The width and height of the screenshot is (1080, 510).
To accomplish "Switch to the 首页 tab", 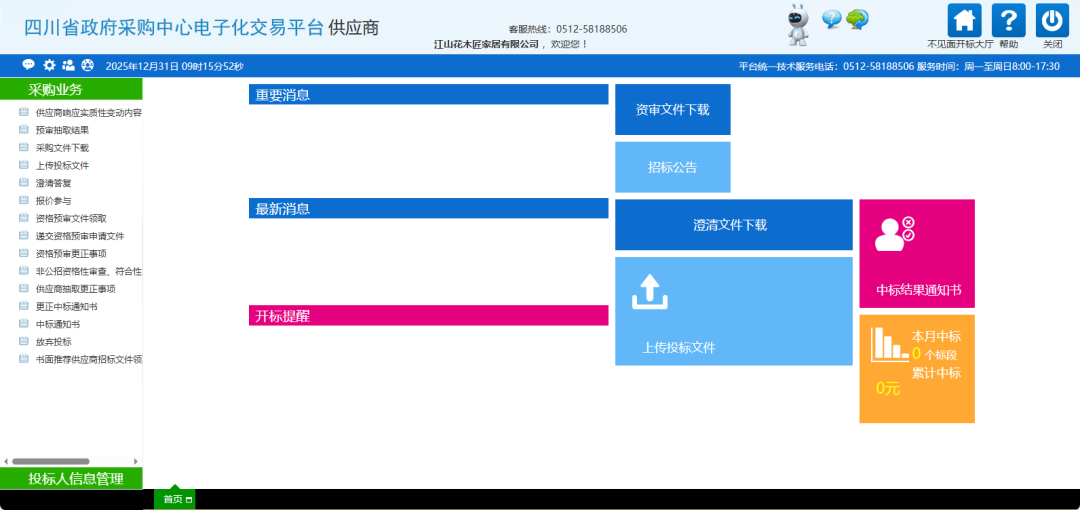I will (x=175, y=499).
